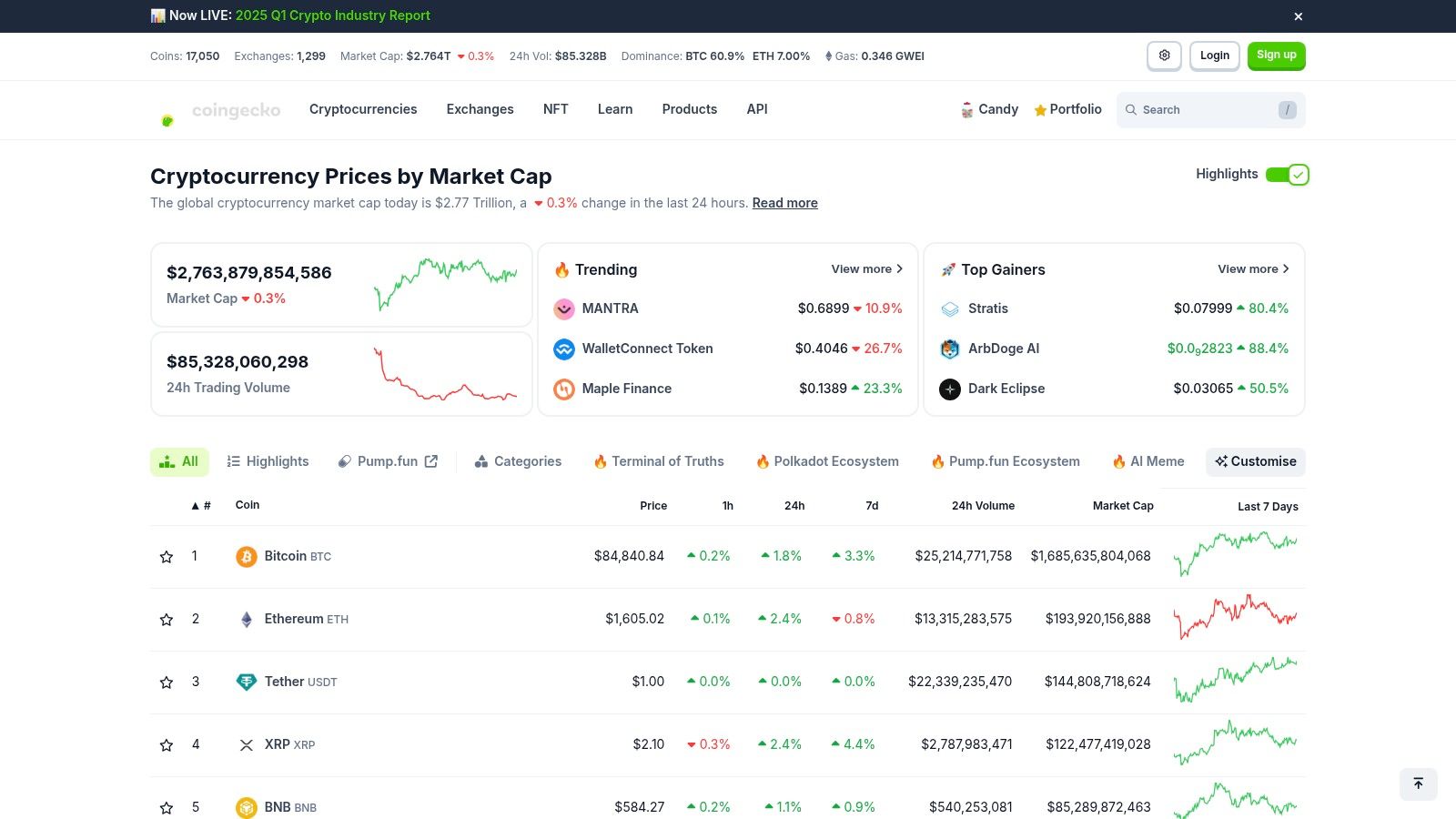This screenshot has height=819, width=1456.
Task: Click the Bitcoin coin logo icon
Action: (x=246, y=556)
